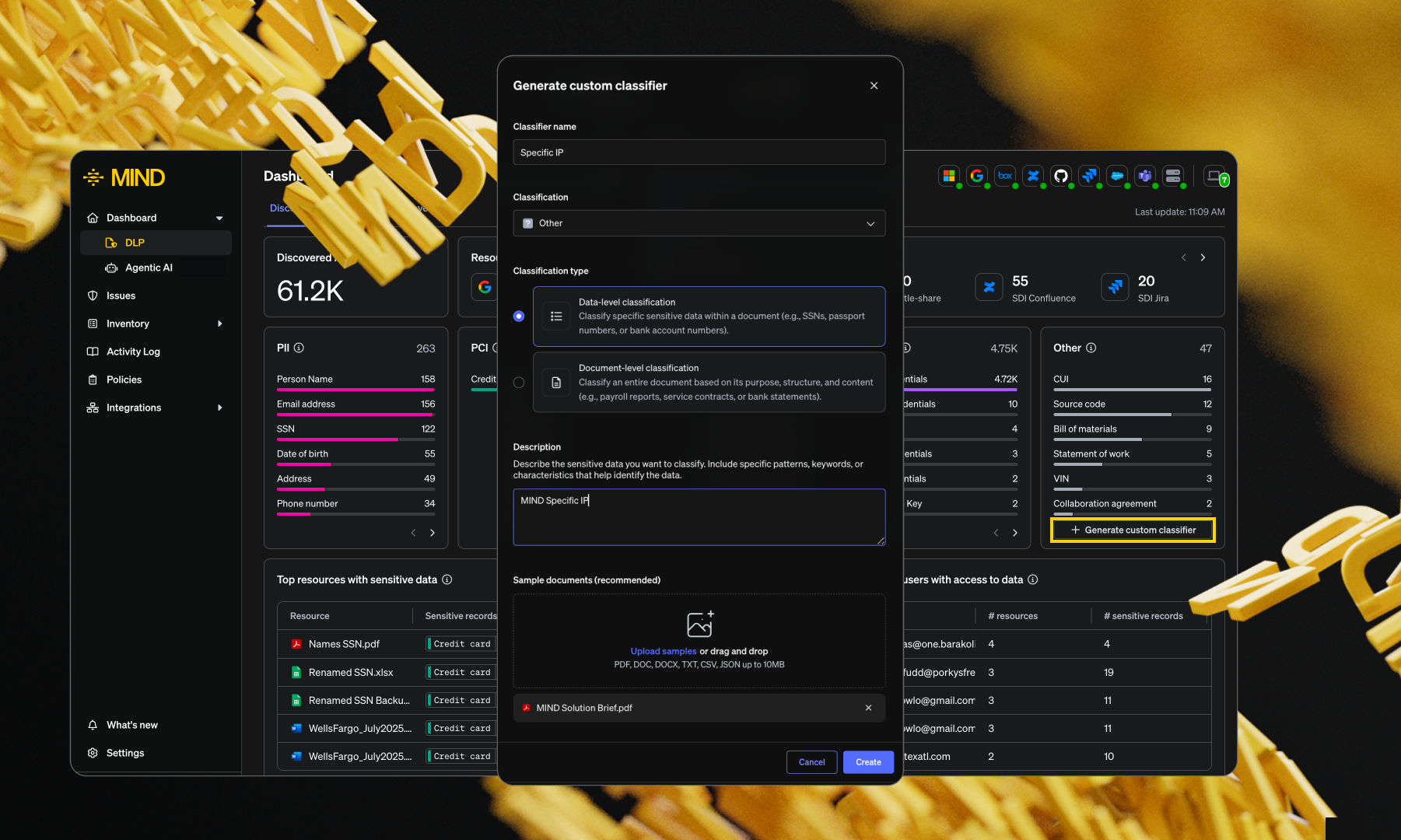Click the Cancel button
Image resolution: width=1401 pixels, height=840 pixels.
[811, 762]
